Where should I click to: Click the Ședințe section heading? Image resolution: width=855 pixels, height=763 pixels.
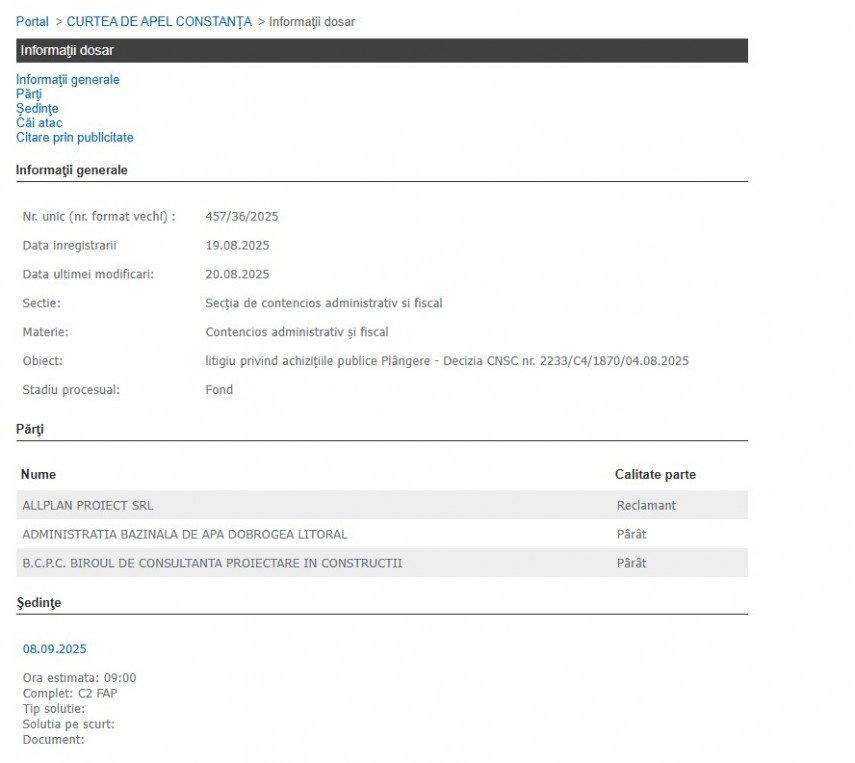(x=39, y=603)
